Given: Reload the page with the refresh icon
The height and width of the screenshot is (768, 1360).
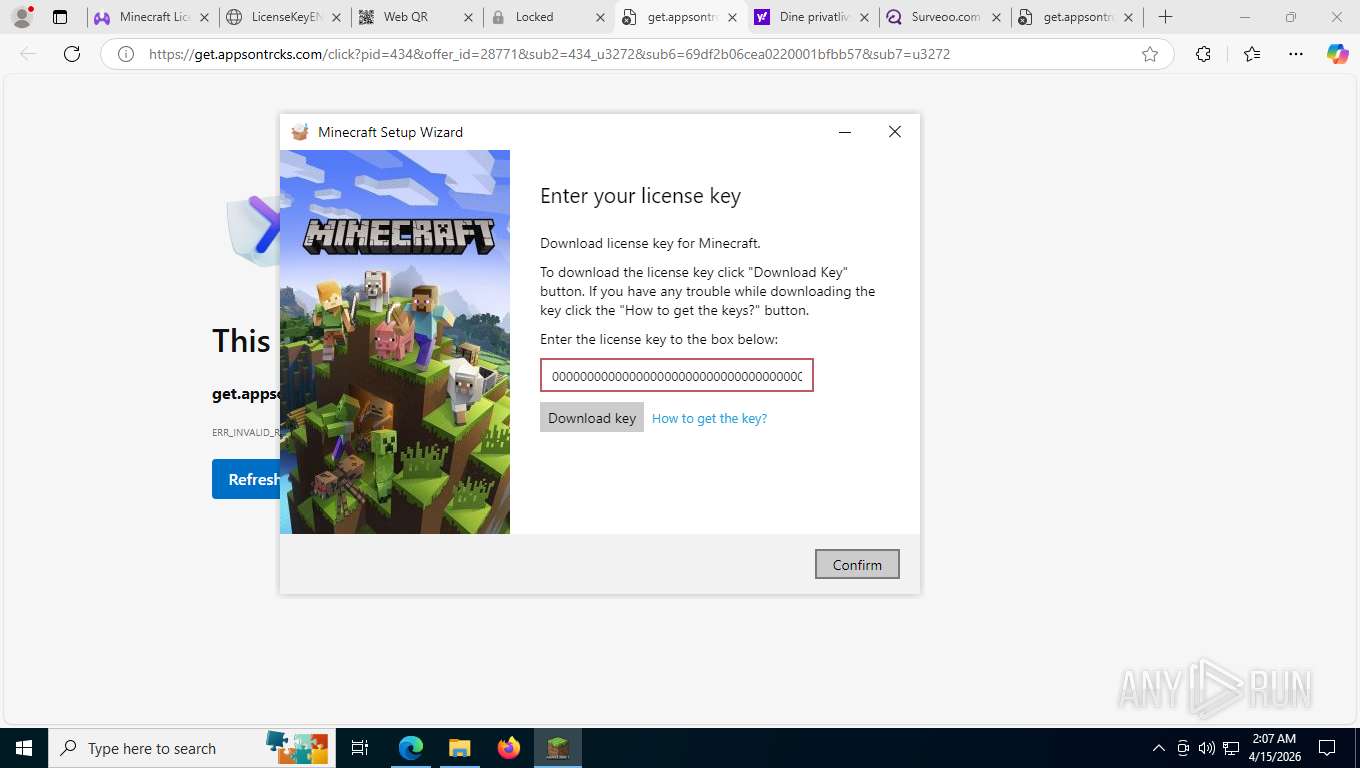Looking at the screenshot, I should [72, 54].
